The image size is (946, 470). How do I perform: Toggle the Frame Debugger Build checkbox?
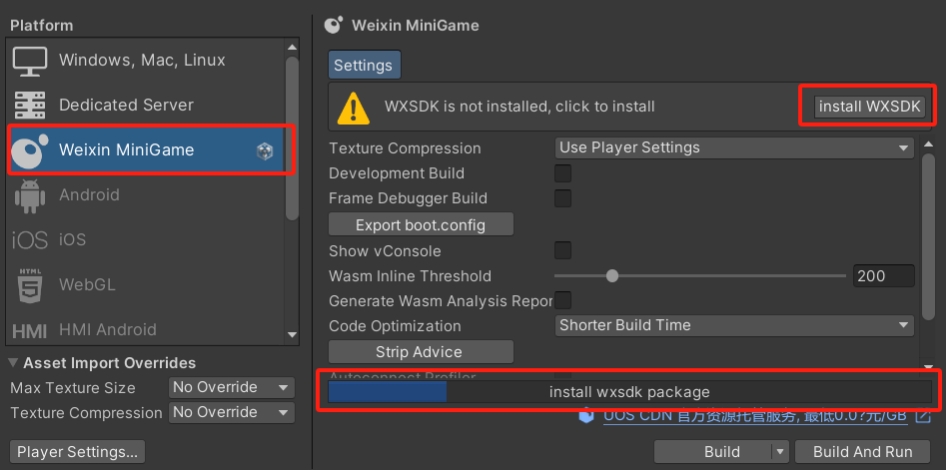(x=563, y=199)
